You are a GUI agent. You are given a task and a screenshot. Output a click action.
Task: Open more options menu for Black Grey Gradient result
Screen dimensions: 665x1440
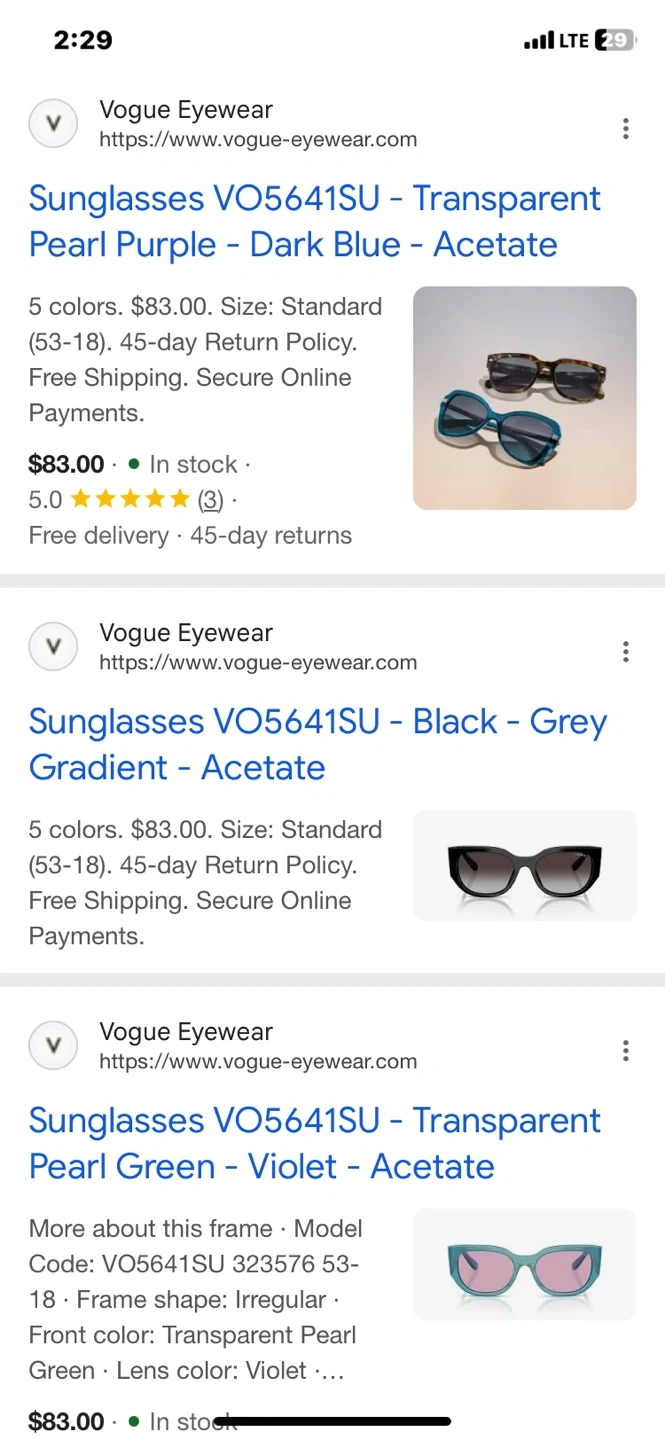(x=625, y=652)
